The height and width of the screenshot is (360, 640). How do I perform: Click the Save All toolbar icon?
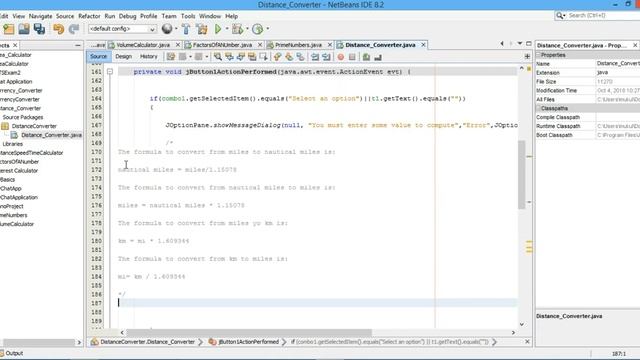[x=39, y=29]
